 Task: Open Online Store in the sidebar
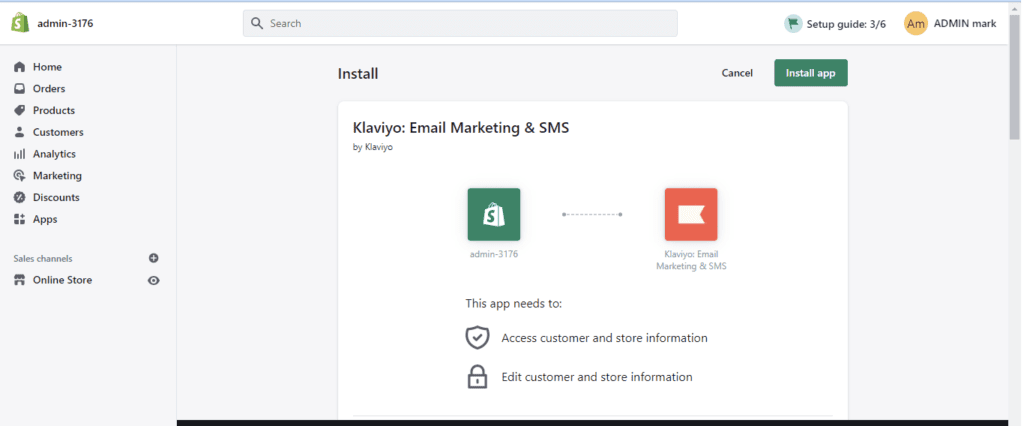62,280
